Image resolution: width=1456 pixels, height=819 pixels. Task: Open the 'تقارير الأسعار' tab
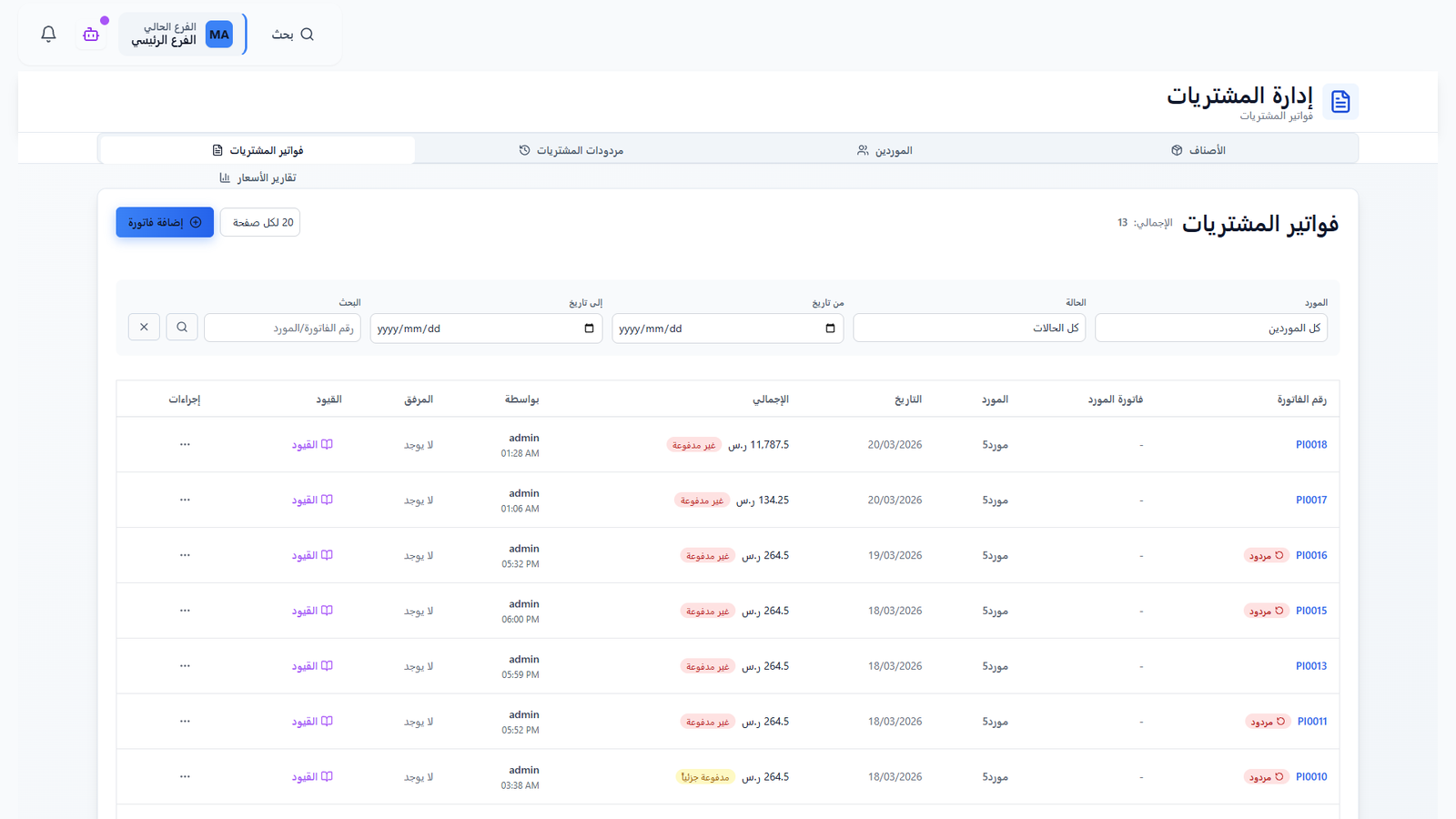258,178
